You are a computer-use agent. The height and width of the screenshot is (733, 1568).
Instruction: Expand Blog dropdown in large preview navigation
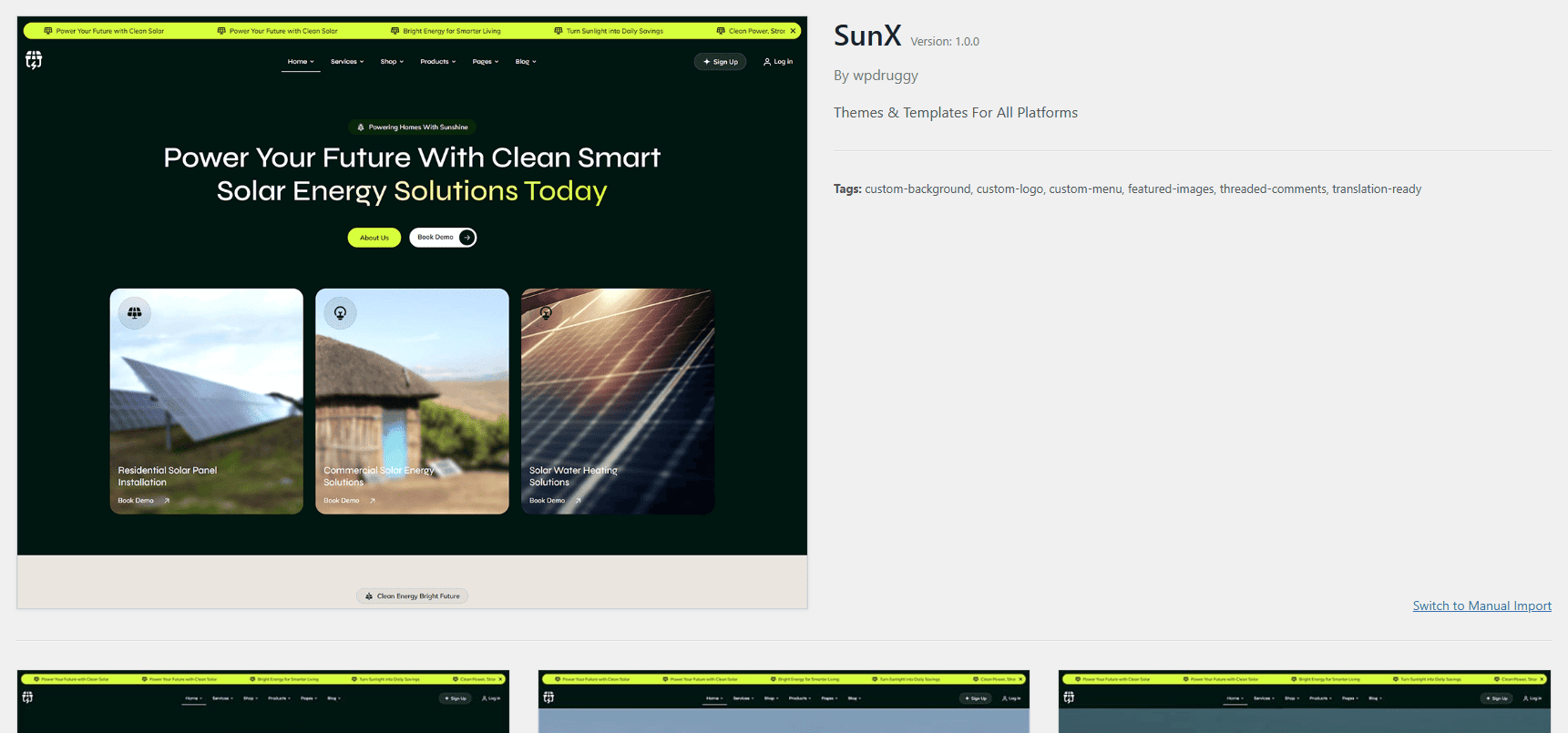tap(526, 62)
